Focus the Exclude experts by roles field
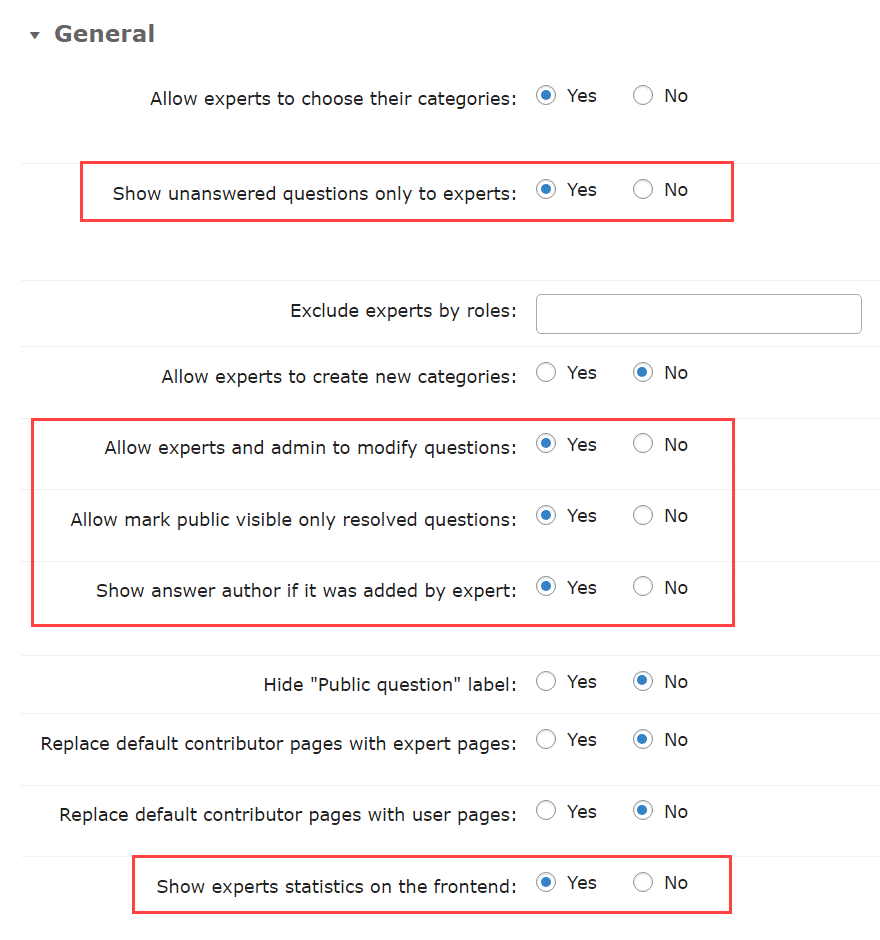The height and width of the screenshot is (940, 880). (x=698, y=314)
